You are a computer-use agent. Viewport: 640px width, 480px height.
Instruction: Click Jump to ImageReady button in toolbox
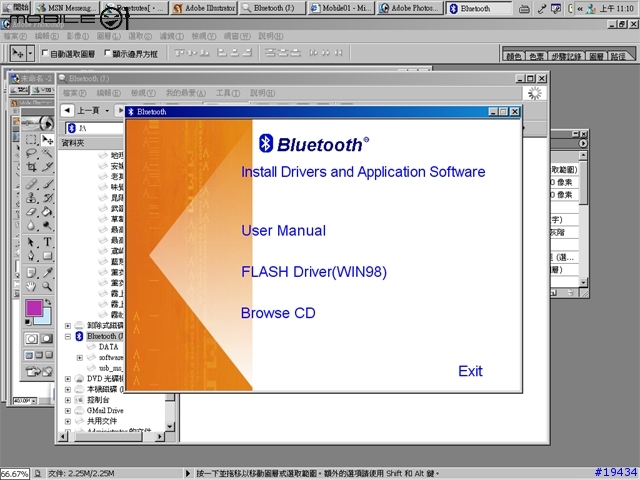[x=39, y=371]
